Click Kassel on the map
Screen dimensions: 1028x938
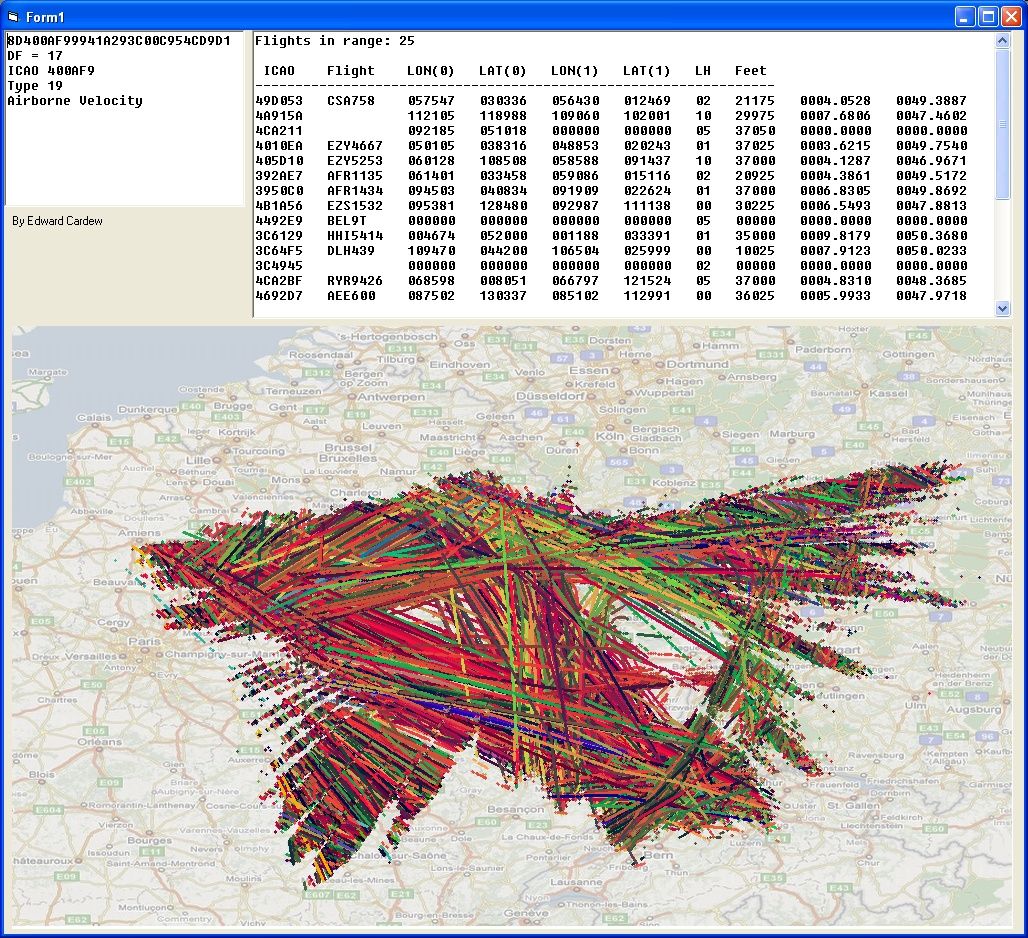888,393
